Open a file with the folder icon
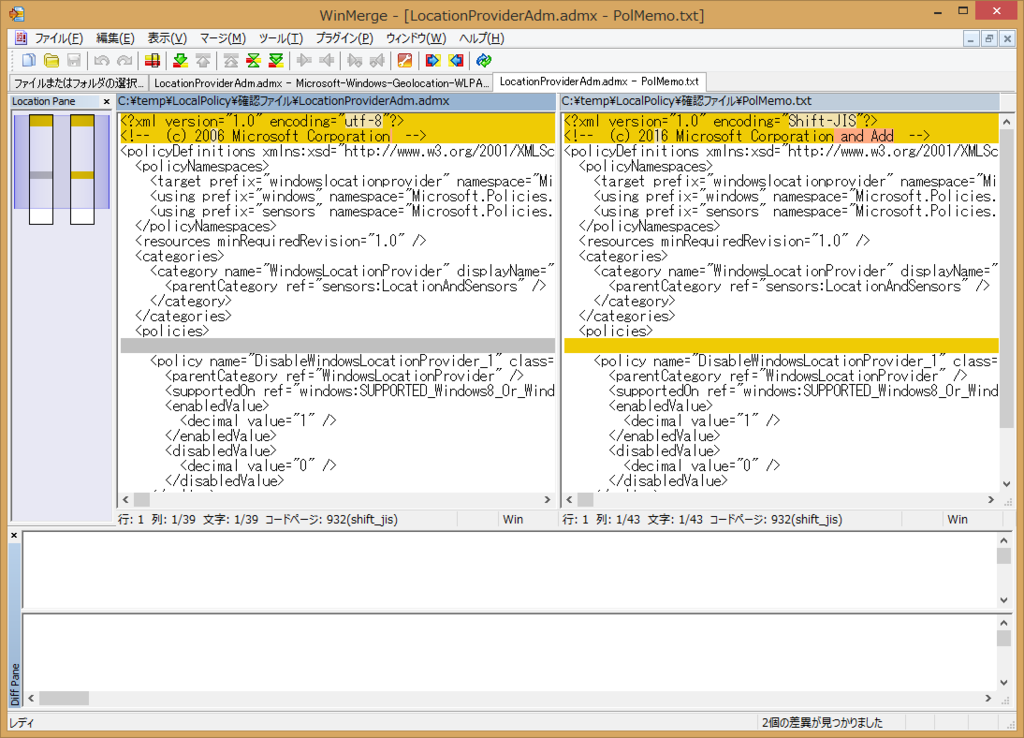 pyautogui.click(x=51, y=61)
